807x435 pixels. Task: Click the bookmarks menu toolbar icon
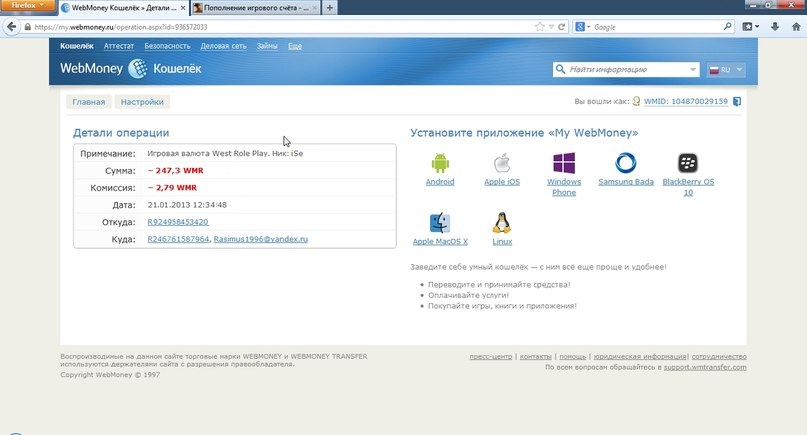coord(750,27)
